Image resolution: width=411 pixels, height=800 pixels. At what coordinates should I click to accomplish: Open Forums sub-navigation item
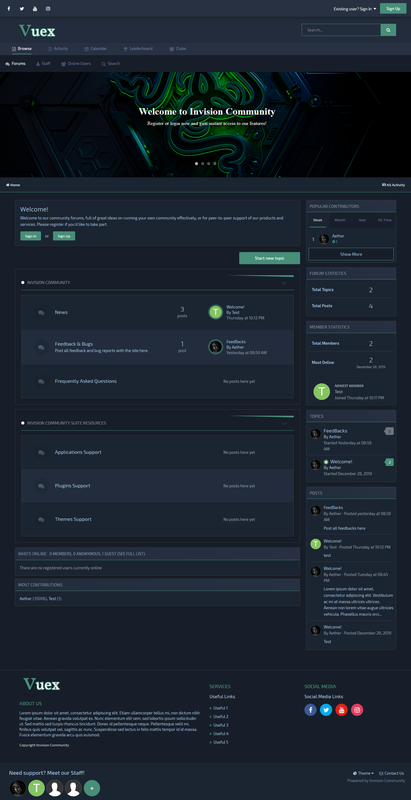pos(15,64)
